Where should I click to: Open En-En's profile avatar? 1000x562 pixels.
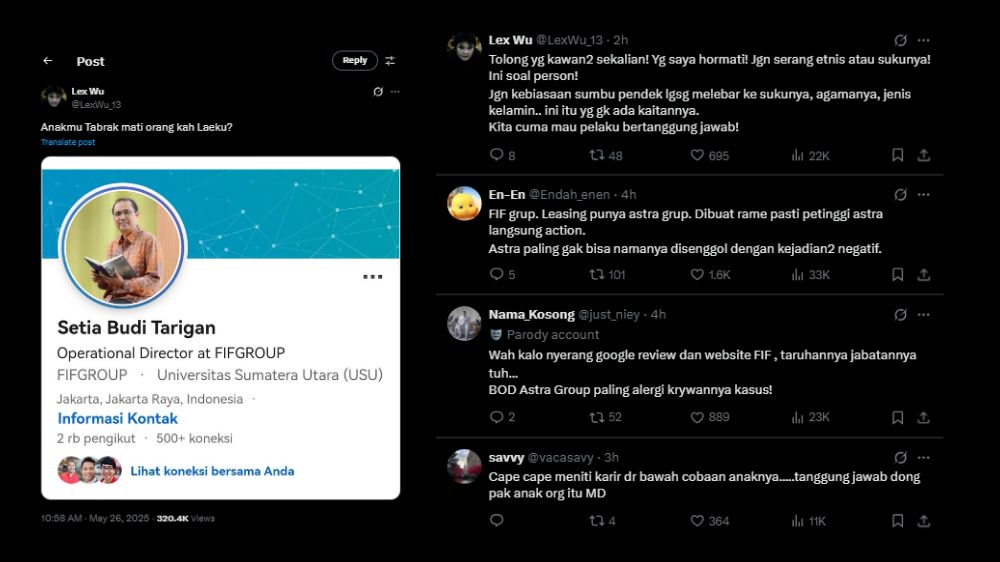pos(464,203)
